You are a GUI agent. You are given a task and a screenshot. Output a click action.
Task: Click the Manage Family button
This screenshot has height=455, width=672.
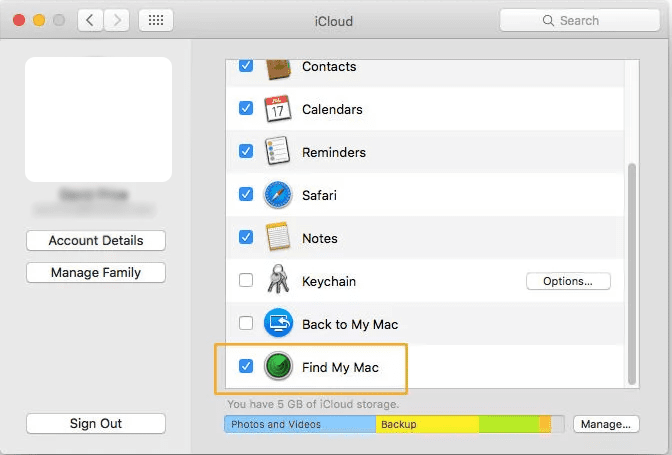[x=96, y=273]
